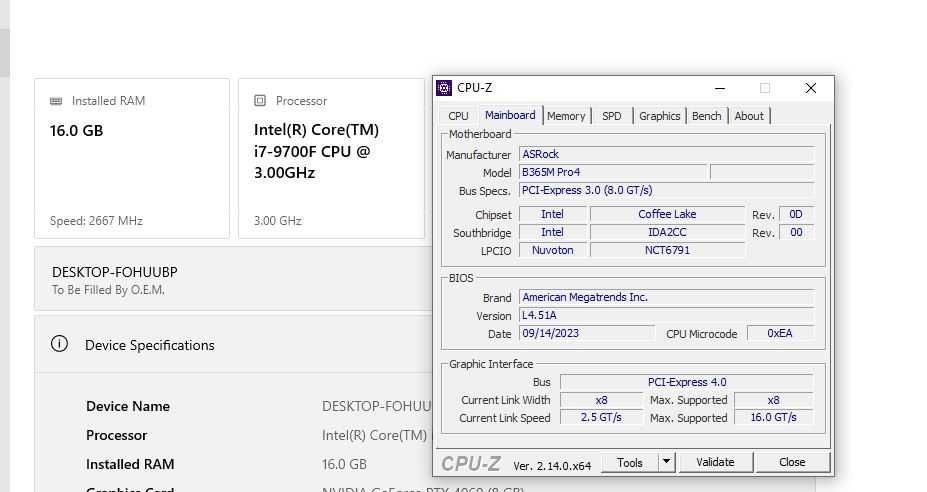Click the 16.0 GB text in Installed RAM card
The width and height of the screenshot is (927, 492).
(76, 131)
